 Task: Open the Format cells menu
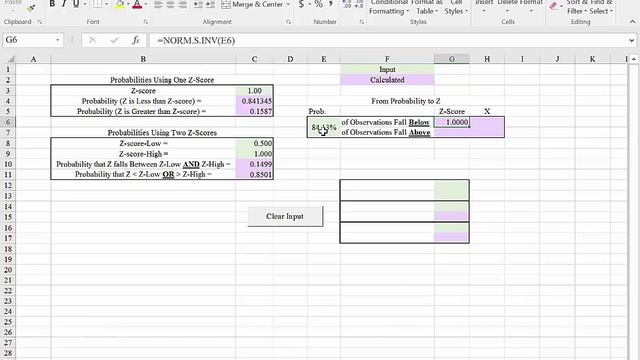point(531,6)
